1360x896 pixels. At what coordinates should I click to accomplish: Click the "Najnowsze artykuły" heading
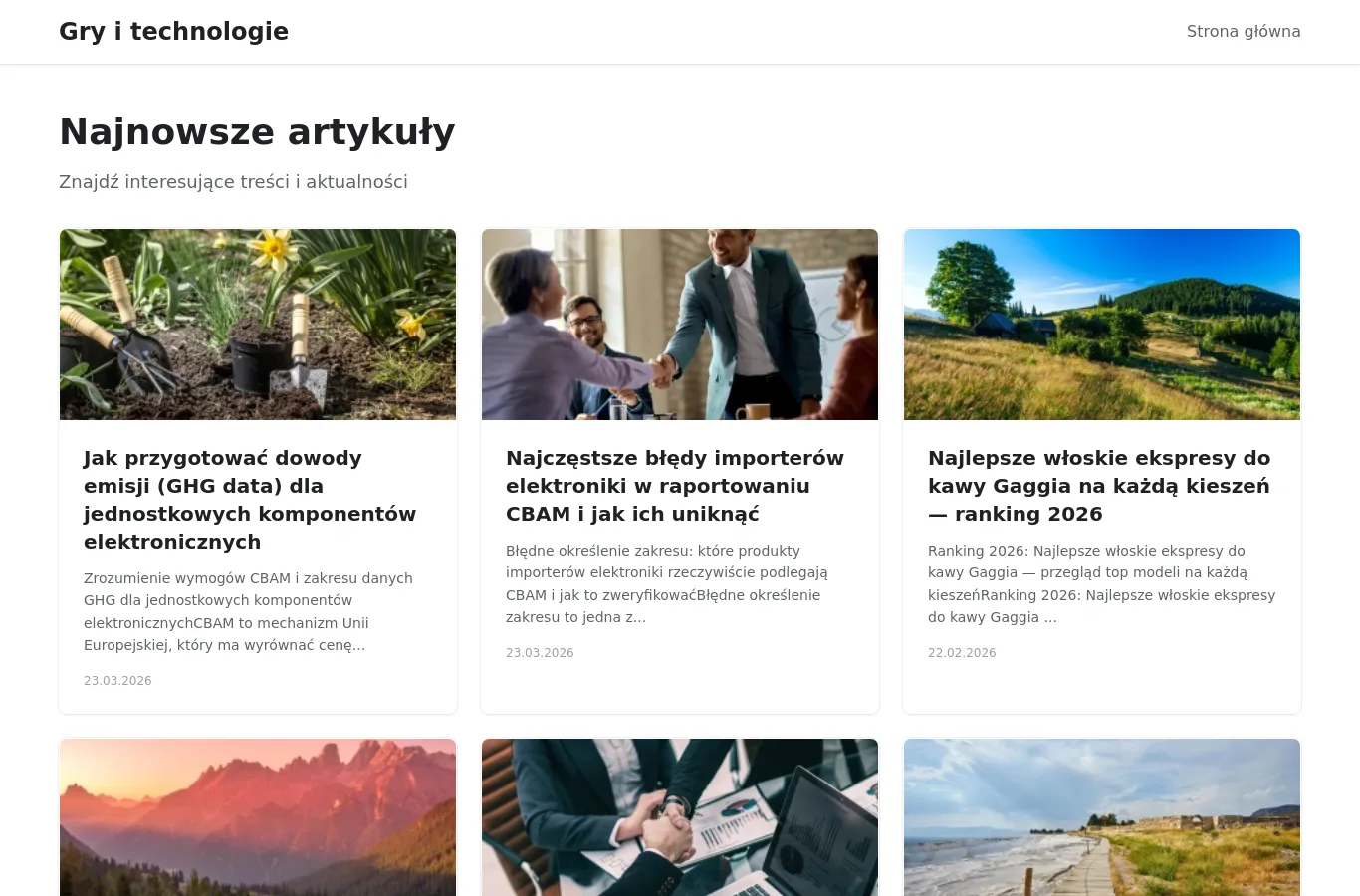pyautogui.click(x=257, y=132)
